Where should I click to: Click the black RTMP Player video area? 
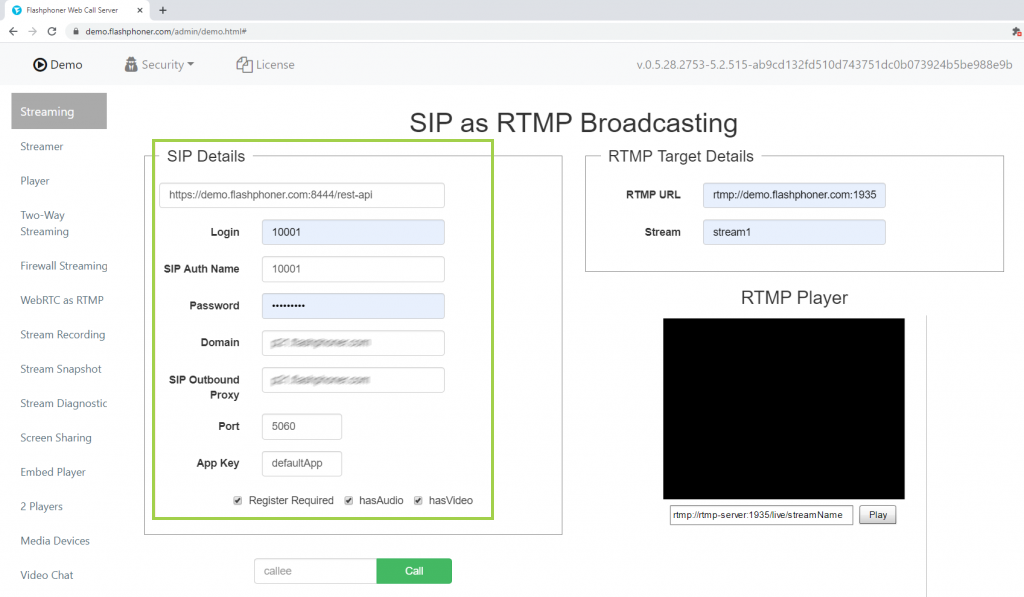(x=784, y=409)
